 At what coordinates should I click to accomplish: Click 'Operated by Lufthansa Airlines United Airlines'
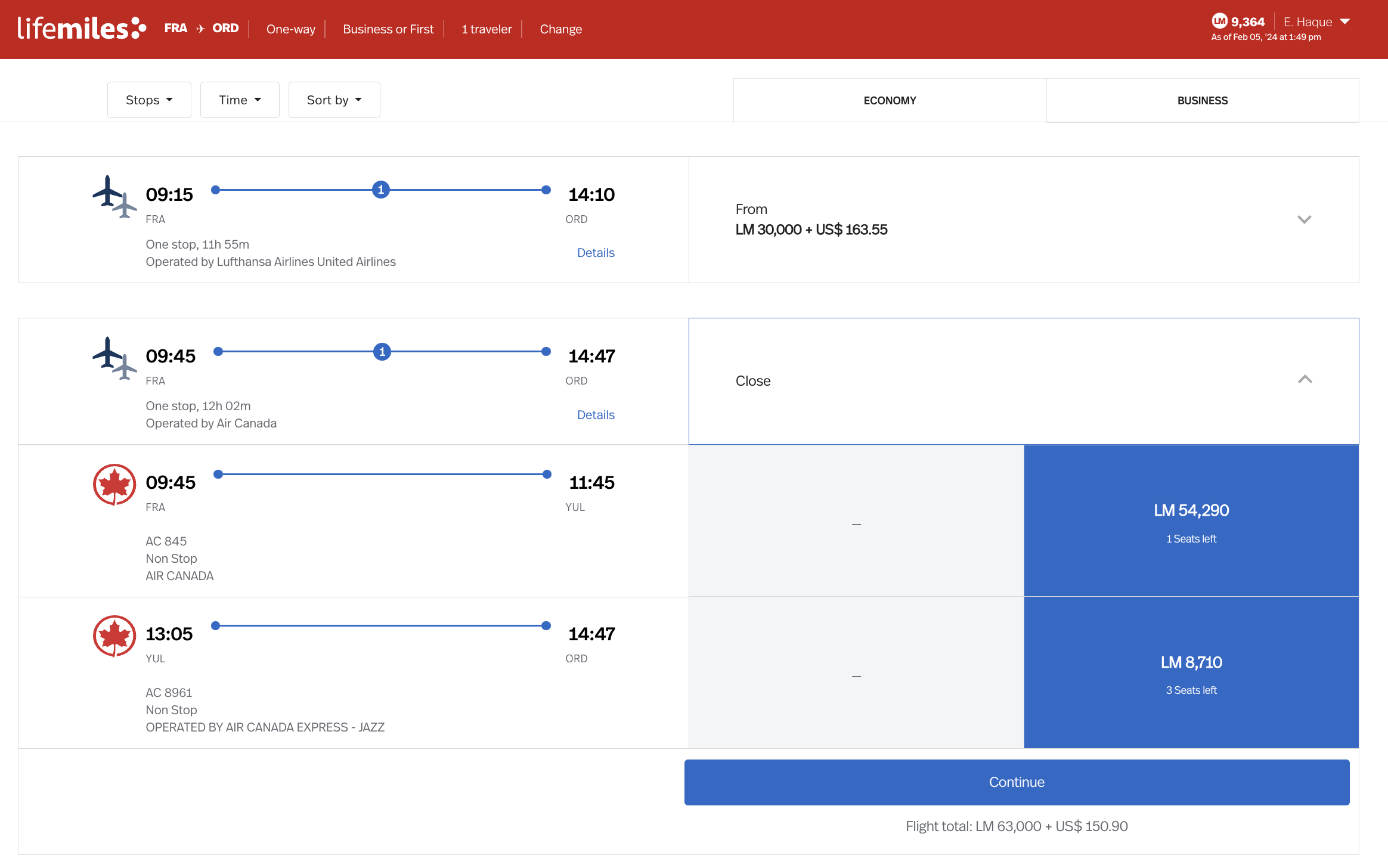tap(271, 262)
